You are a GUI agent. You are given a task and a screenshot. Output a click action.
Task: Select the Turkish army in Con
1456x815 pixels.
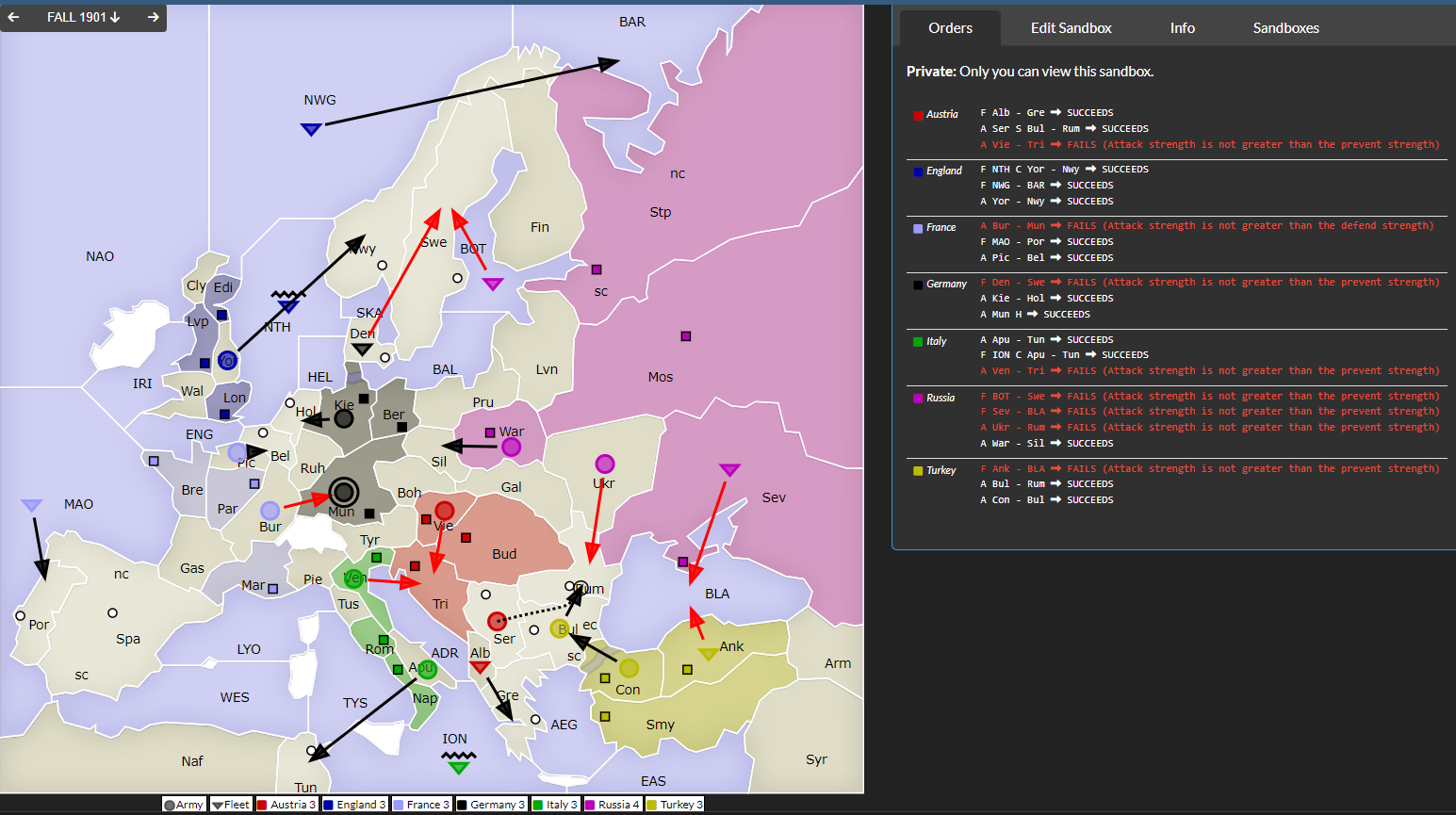click(x=629, y=668)
